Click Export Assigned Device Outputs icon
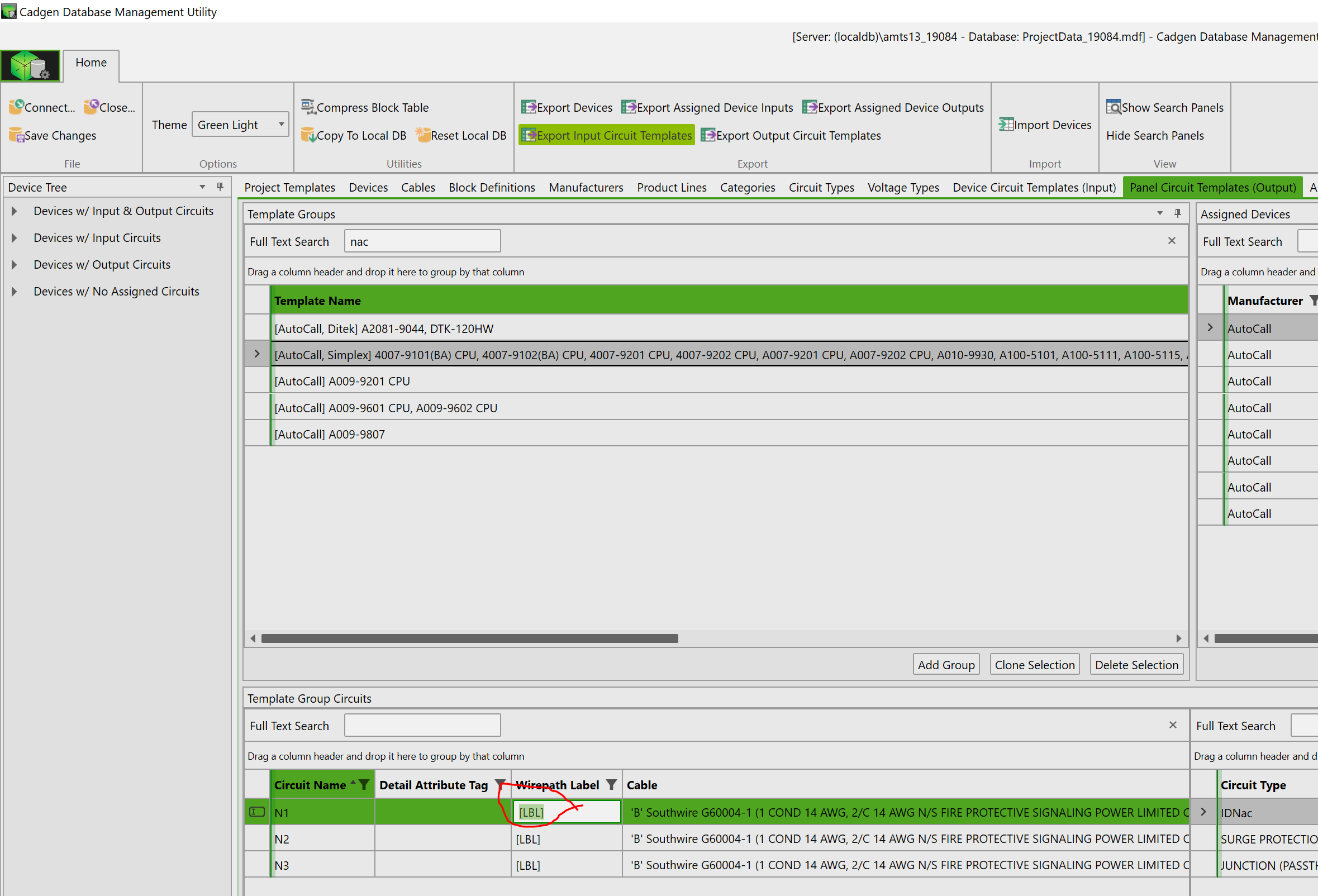The width and height of the screenshot is (1318, 896). pos(809,107)
